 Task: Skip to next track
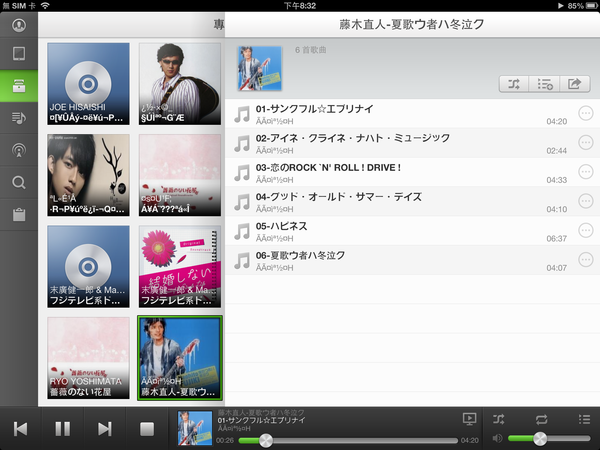(x=104, y=429)
